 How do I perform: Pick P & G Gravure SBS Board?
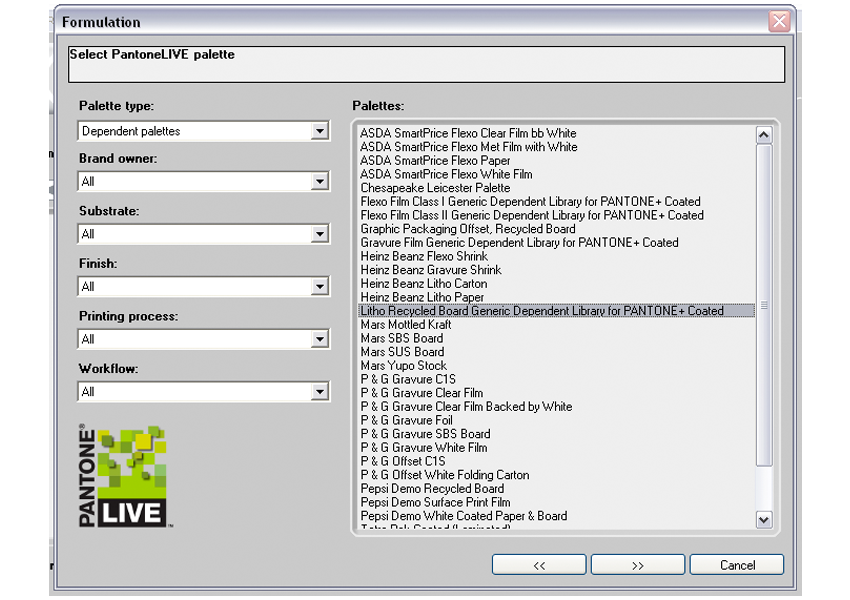pyautogui.click(x=426, y=434)
